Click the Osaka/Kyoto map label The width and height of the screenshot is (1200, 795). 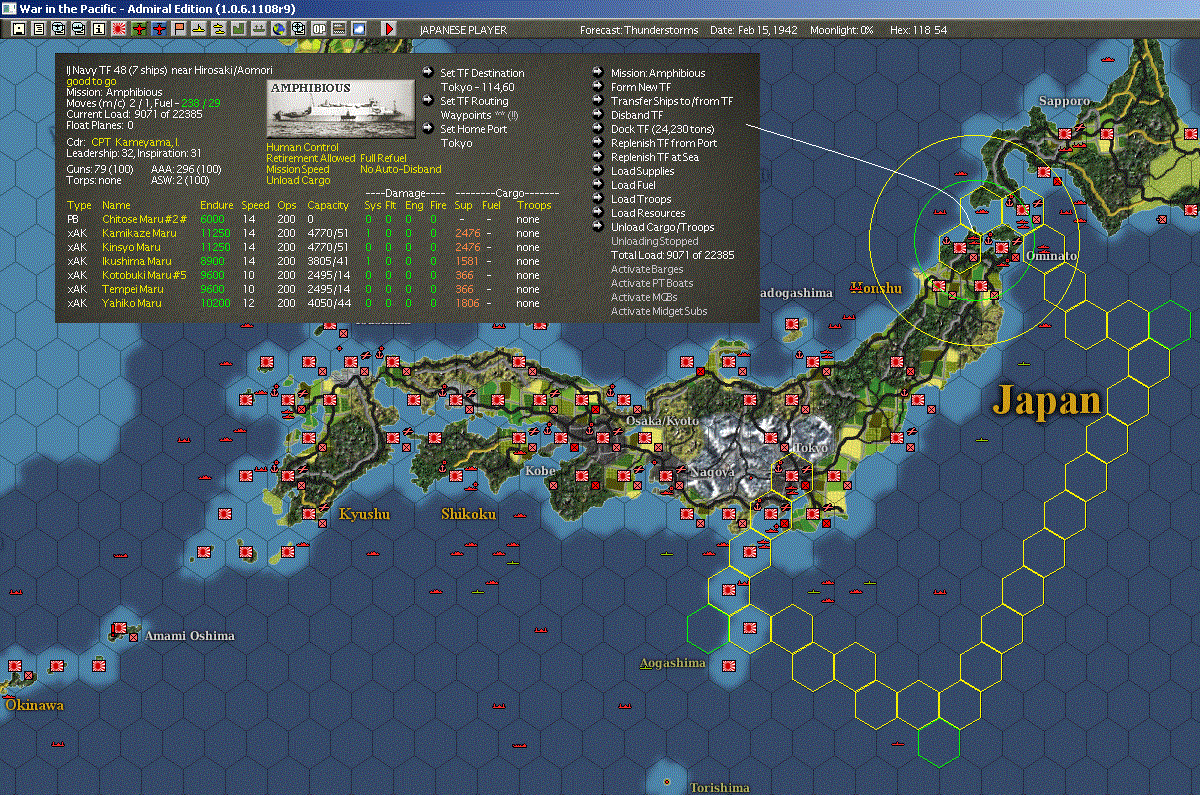pyautogui.click(x=664, y=421)
